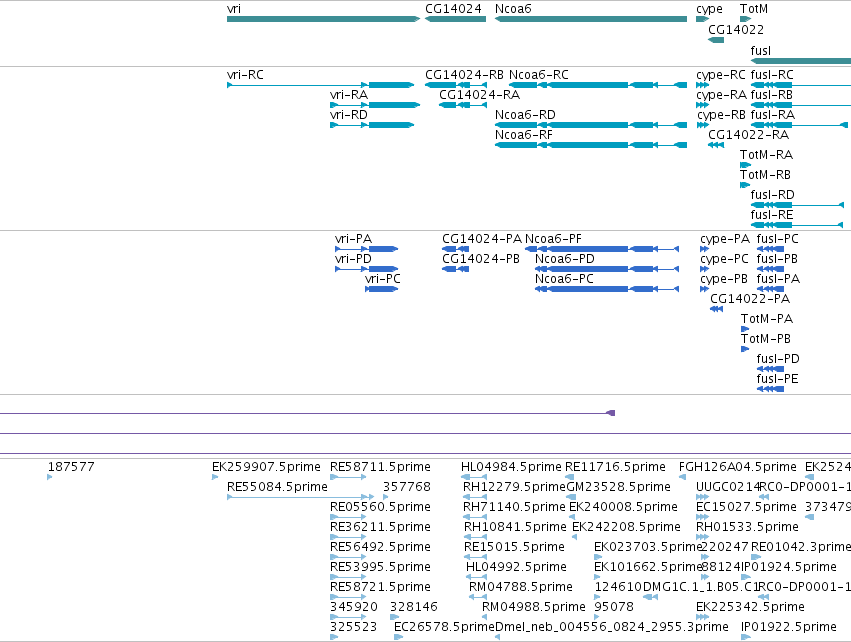Click the EK225342.5prime EST glyph
The height and width of the screenshot is (642, 851).
(702, 616)
